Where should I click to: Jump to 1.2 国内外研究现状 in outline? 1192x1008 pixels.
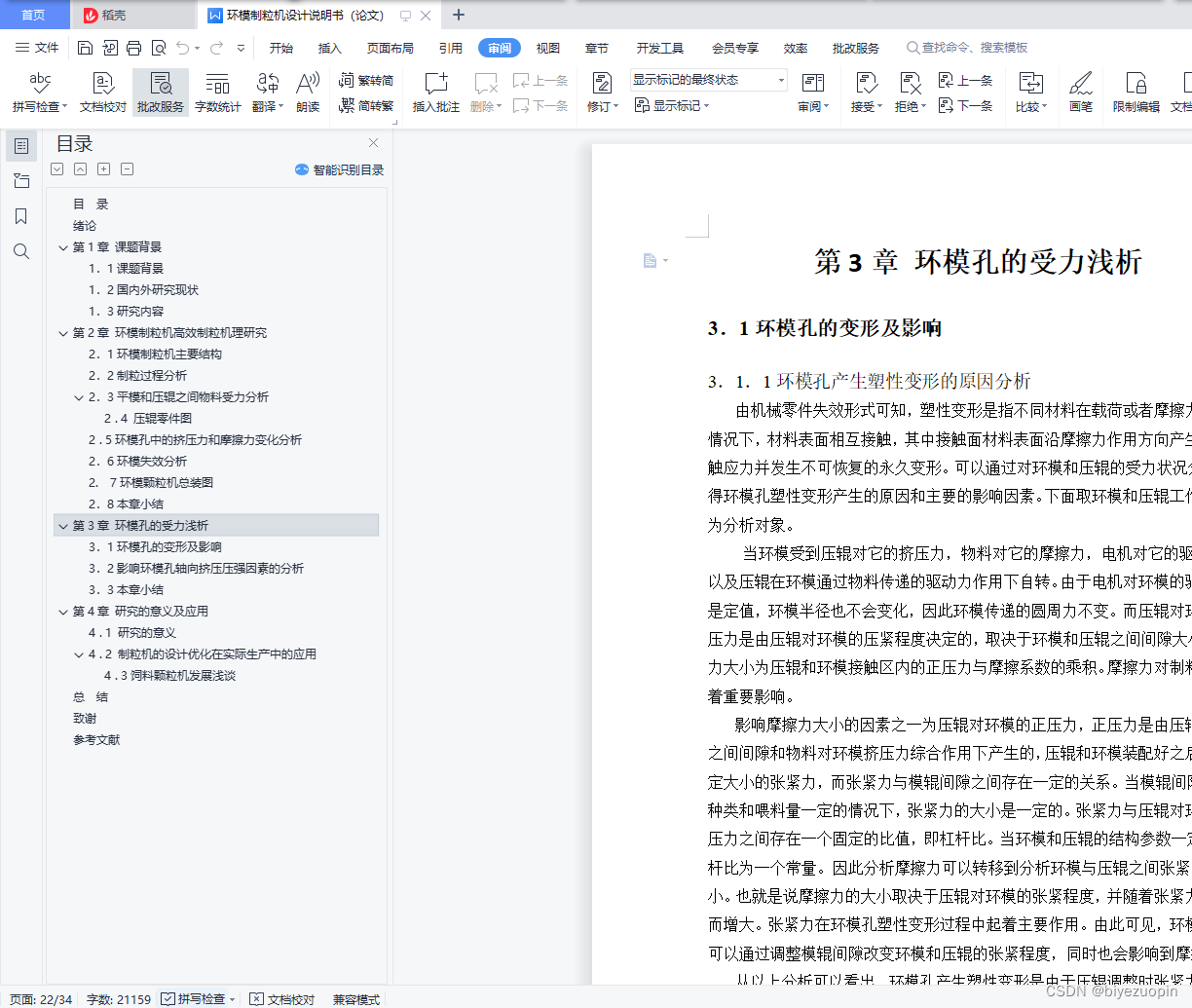tap(143, 290)
